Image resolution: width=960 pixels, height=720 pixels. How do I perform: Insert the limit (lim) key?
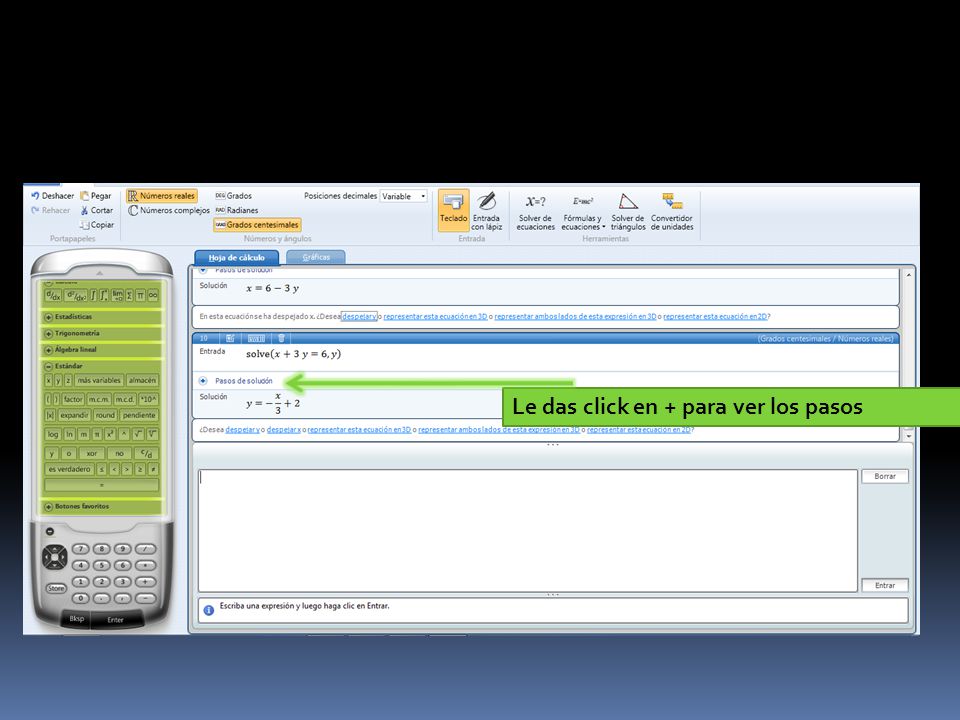click(118, 296)
